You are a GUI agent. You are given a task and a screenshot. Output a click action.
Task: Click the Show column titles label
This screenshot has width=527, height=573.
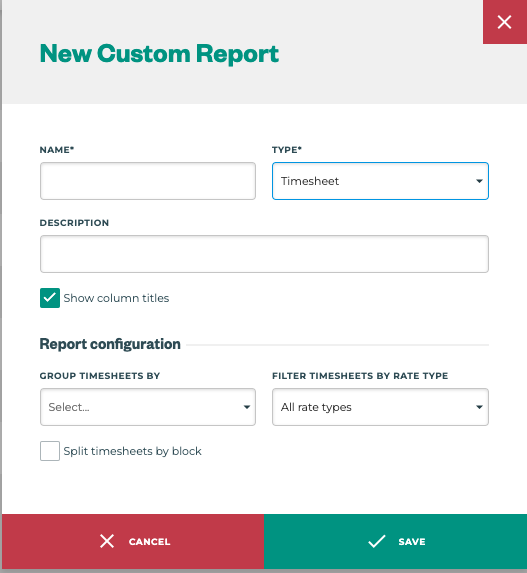point(116,298)
